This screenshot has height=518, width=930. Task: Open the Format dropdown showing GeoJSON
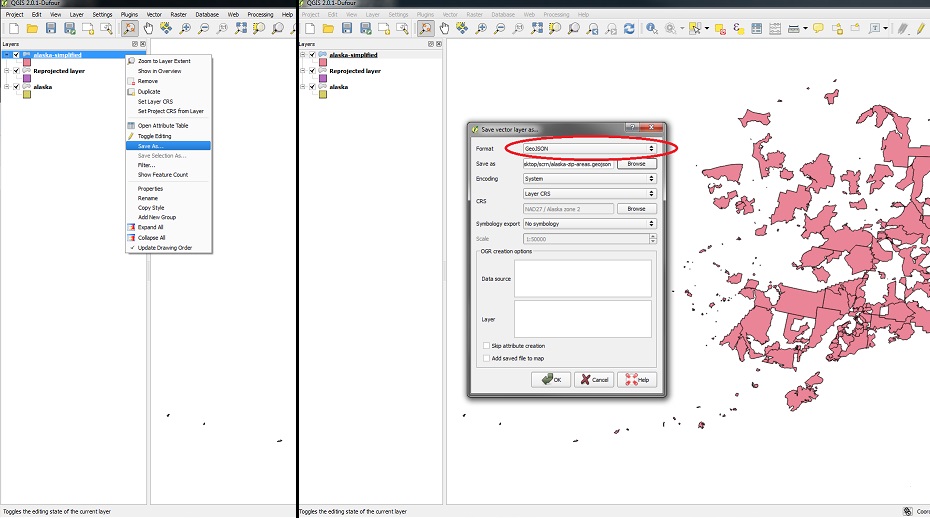coord(589,148)
